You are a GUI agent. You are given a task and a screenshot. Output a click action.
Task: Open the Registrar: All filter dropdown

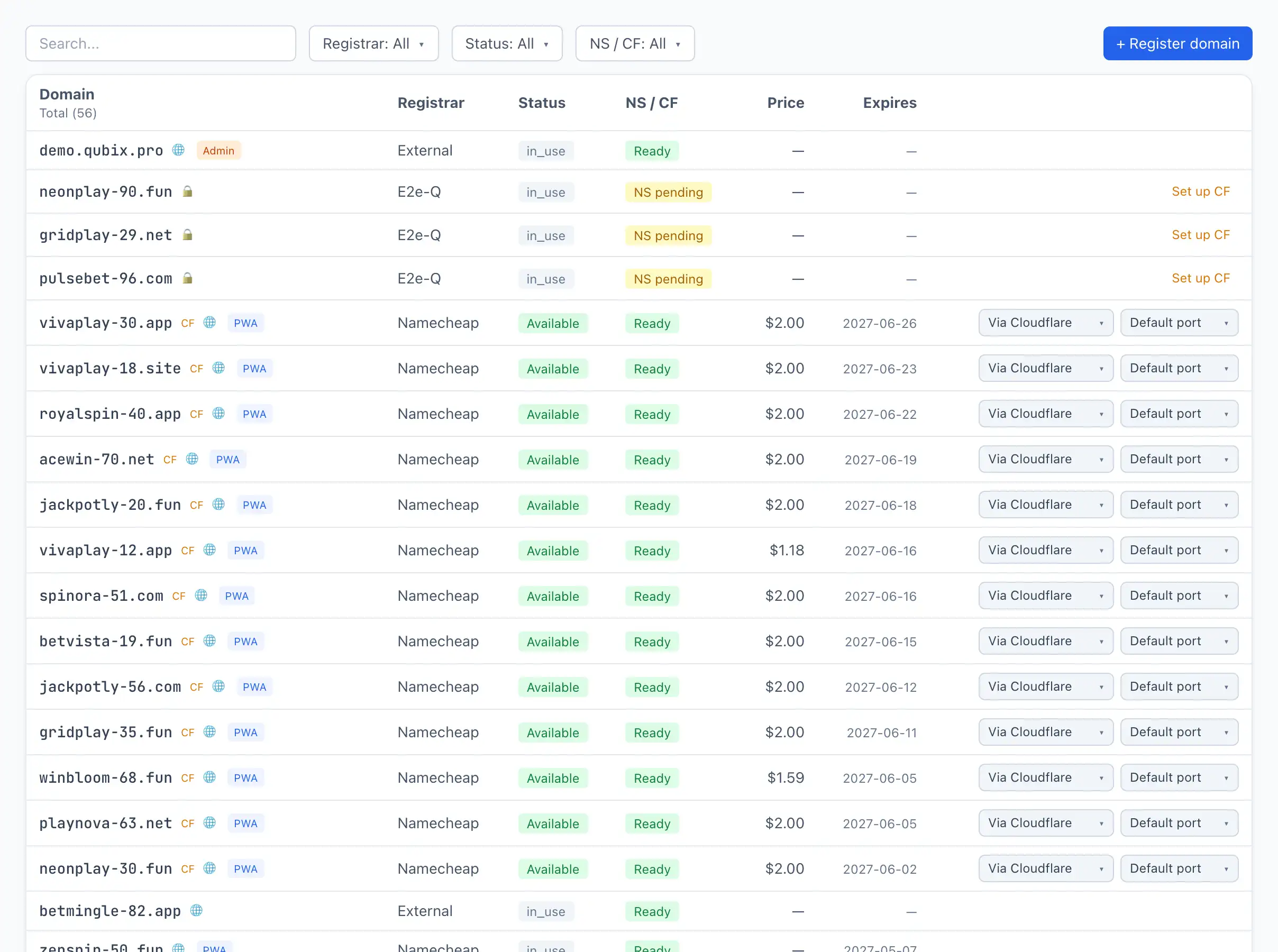coord(373,43)
